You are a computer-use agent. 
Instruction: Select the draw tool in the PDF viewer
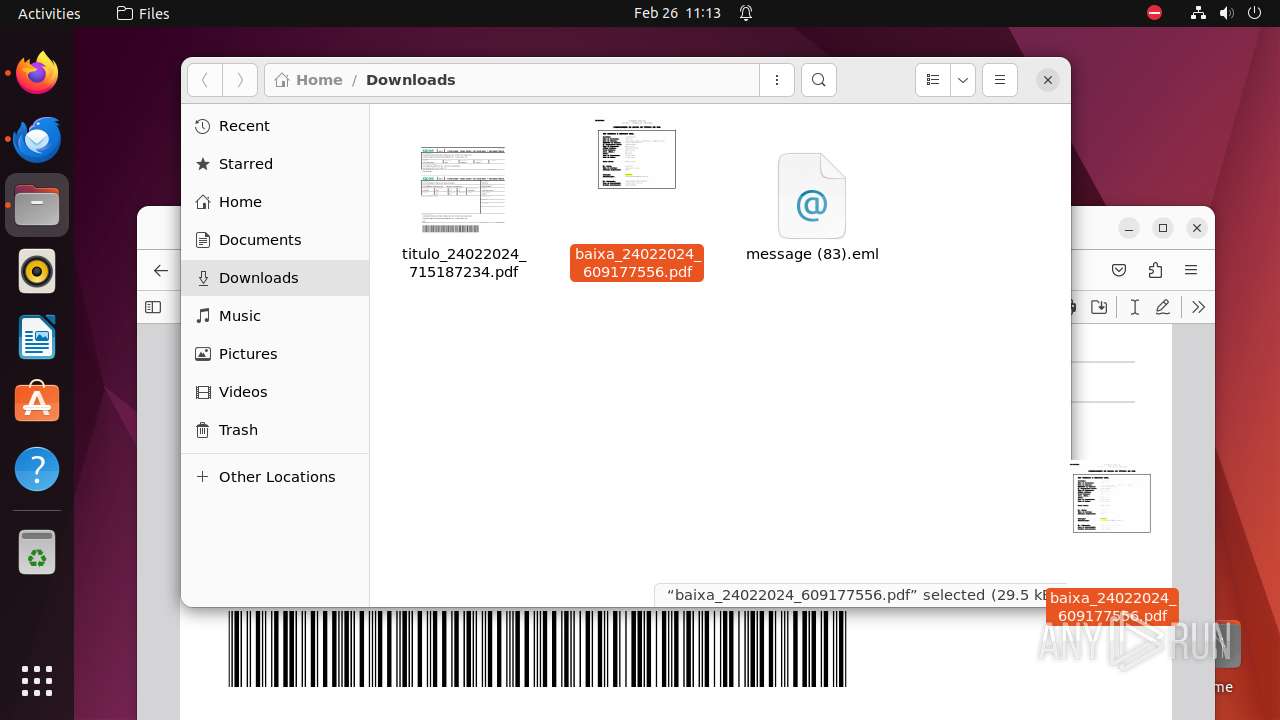(1162, 307)
